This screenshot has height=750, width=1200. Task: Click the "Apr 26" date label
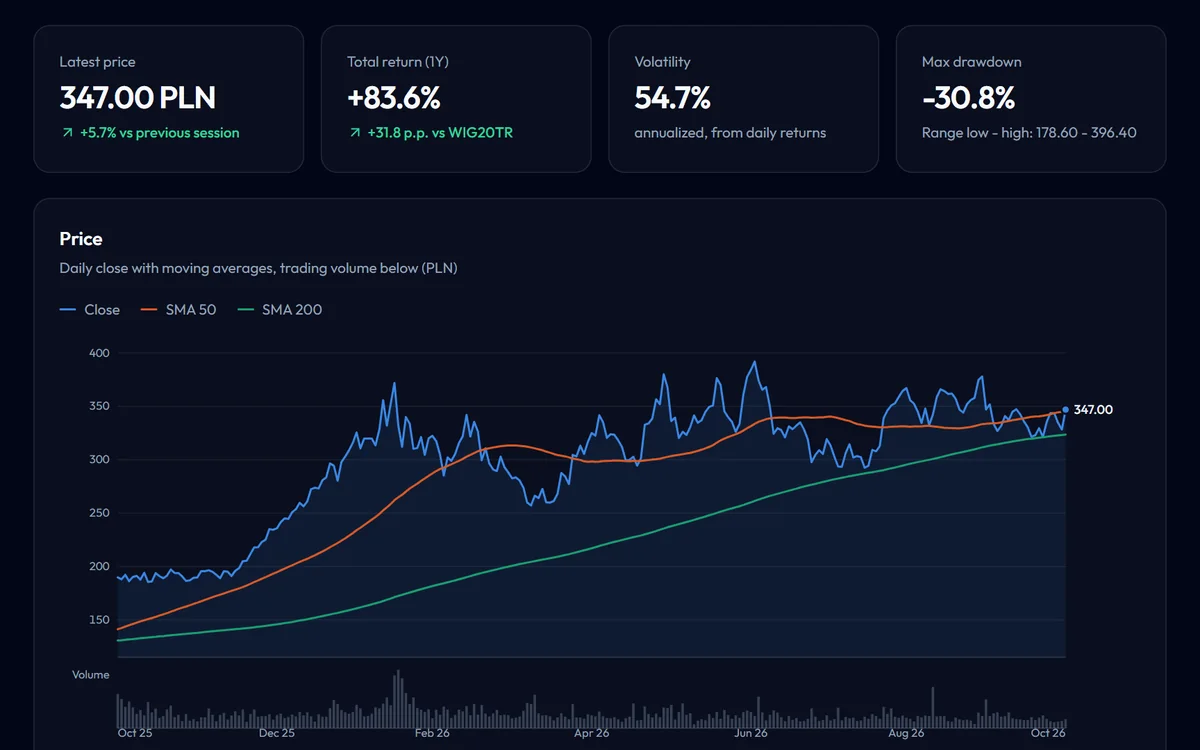(x=591, y=733)
